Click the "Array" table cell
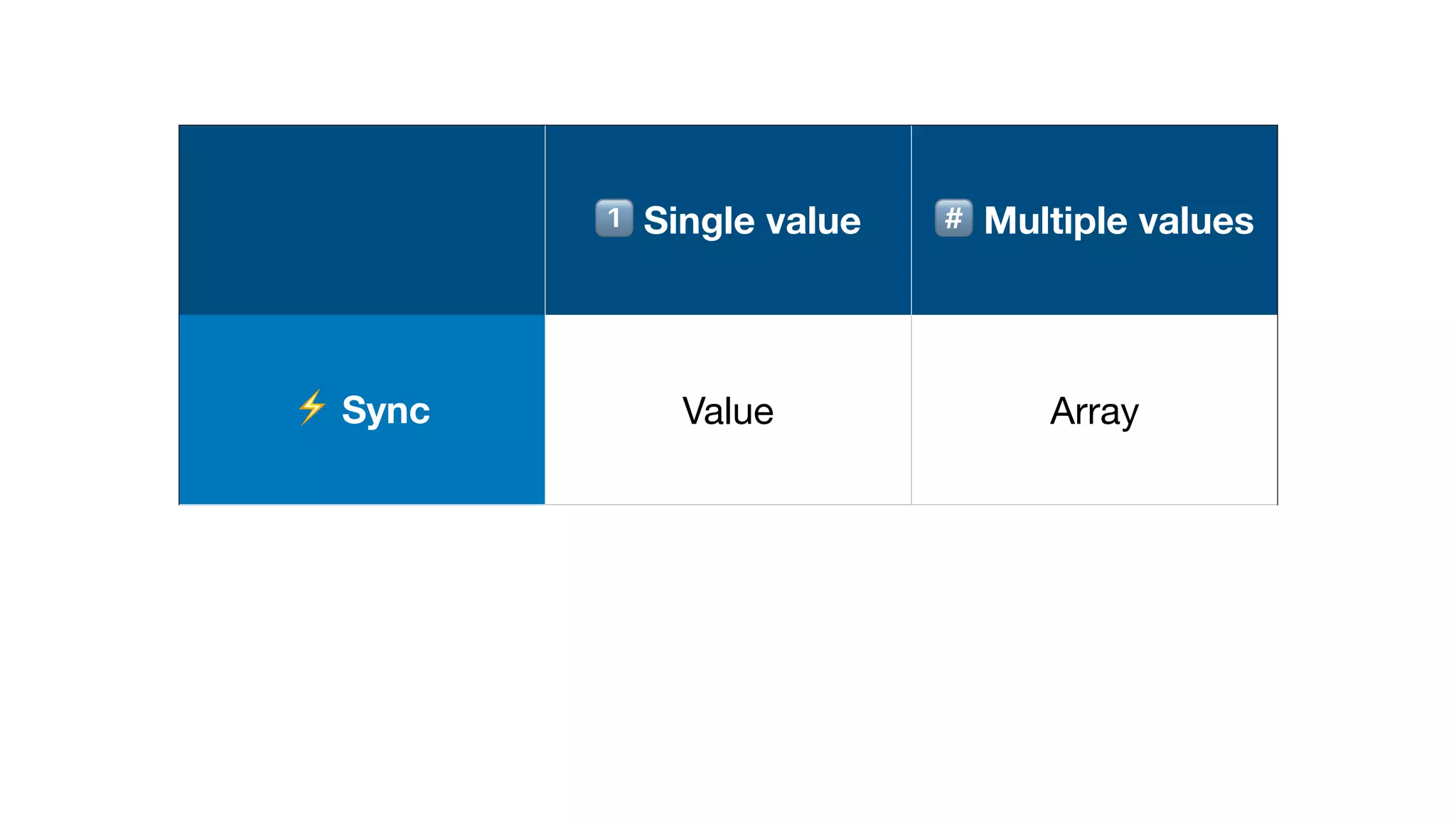The width and height of the screenshot is (1456, 819). (x=1094, y=410)
